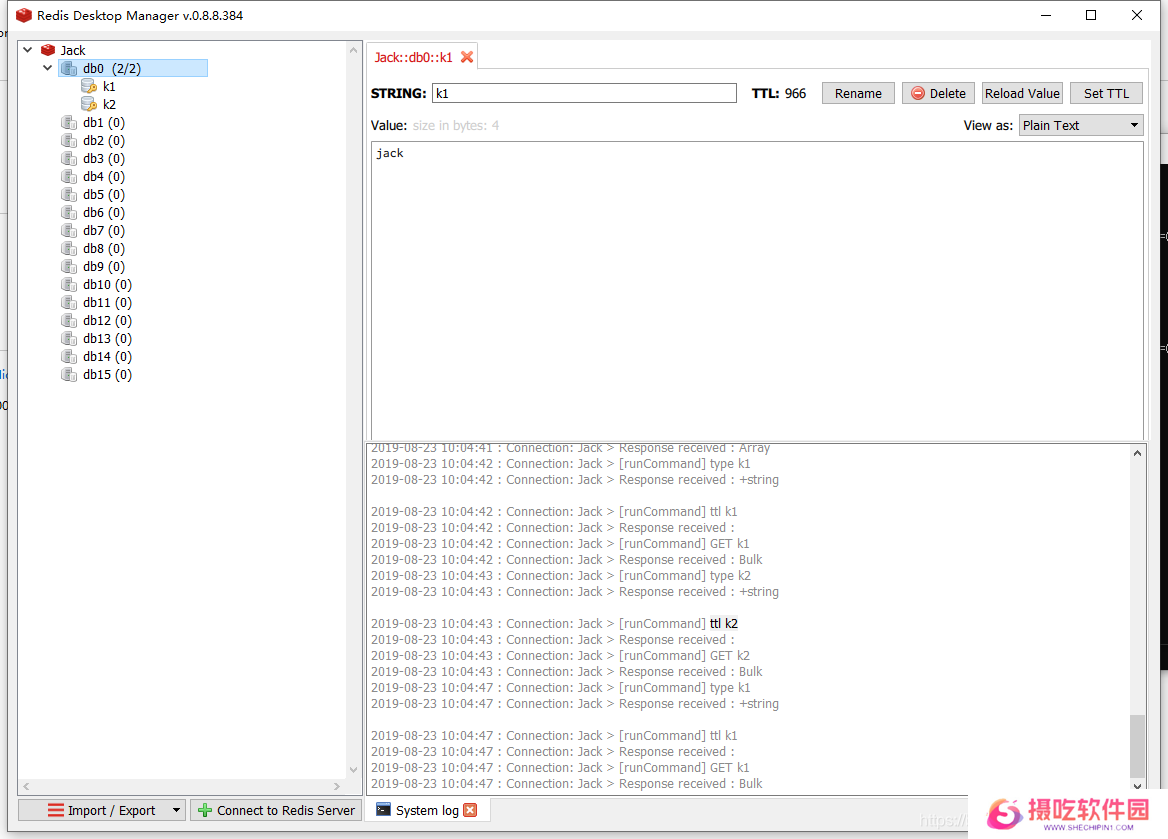Click the db2 database icon
This screenshot has width=1168, height=839.
point(69,140)
